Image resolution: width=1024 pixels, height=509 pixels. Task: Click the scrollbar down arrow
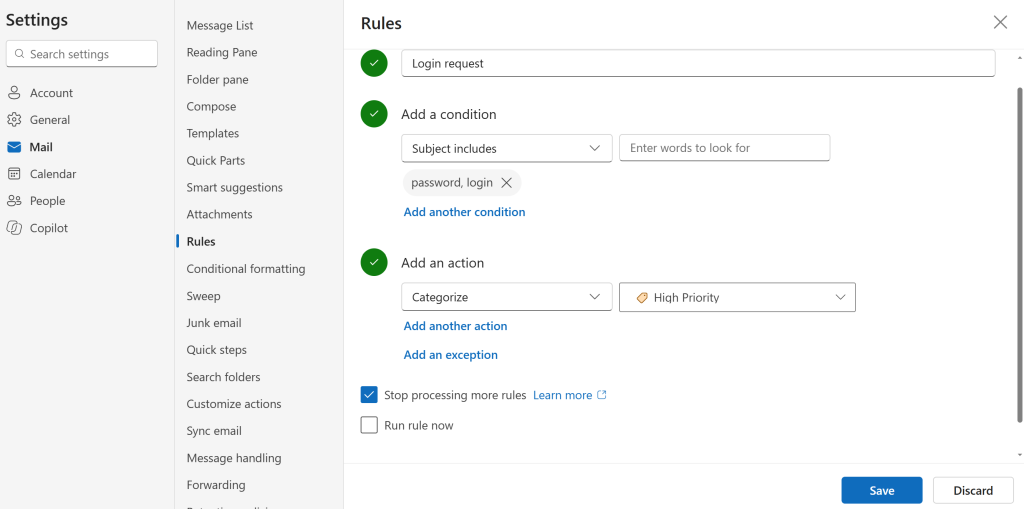[x=1020, y=455]
